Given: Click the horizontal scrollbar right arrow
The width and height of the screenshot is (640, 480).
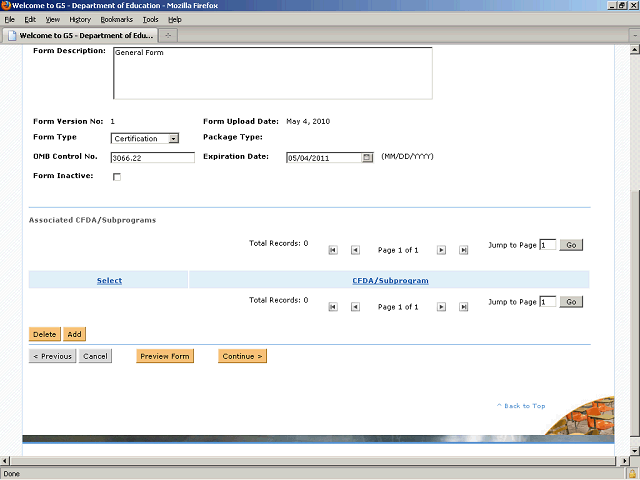Looking at the screenshot, I should pyautogui.click(x=624, y=461).
